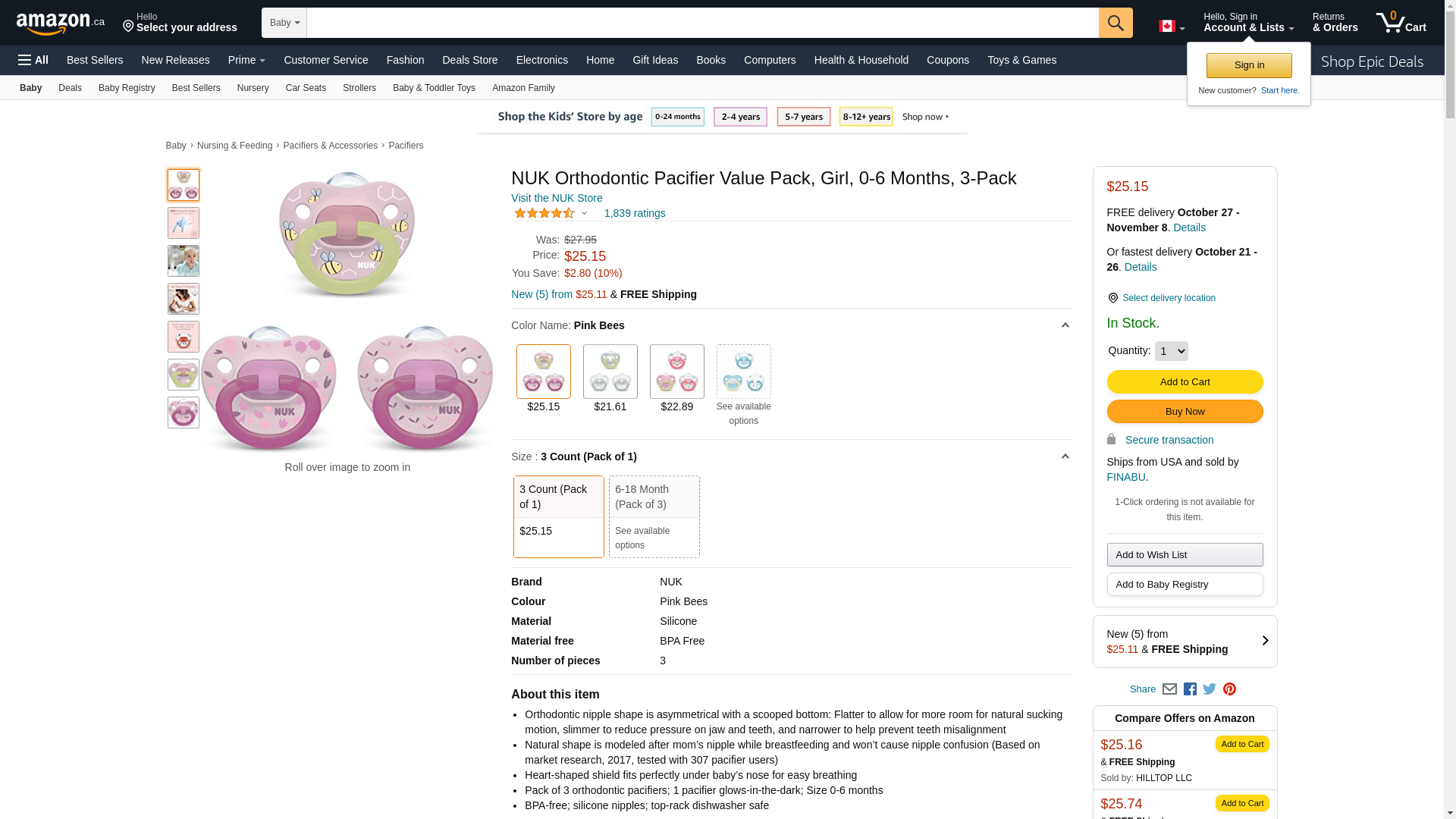Share the product on Pinterest
Viewport: 1456px width, 819px height.
[x=1229, y=689]
